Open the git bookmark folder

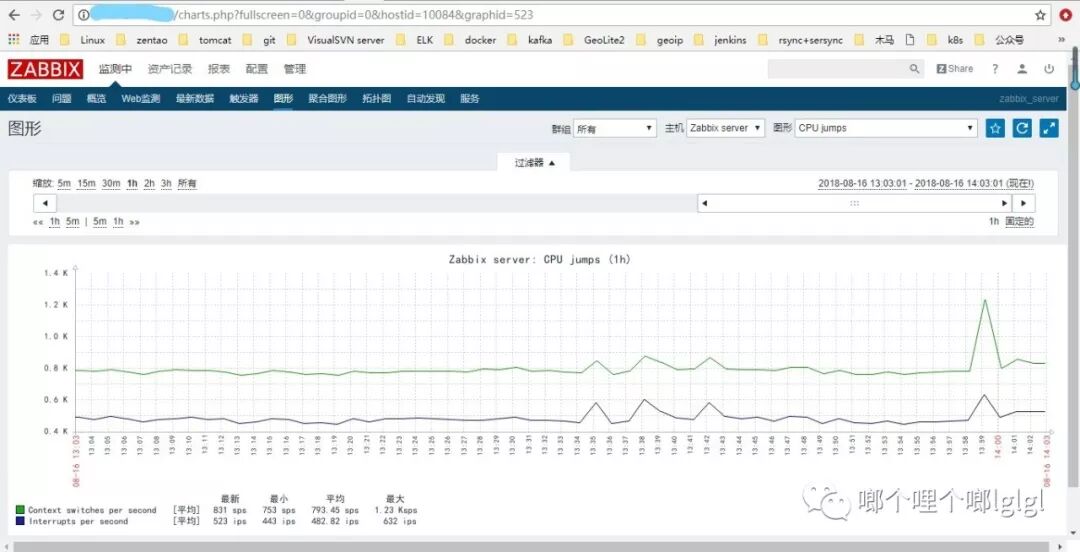259,40
